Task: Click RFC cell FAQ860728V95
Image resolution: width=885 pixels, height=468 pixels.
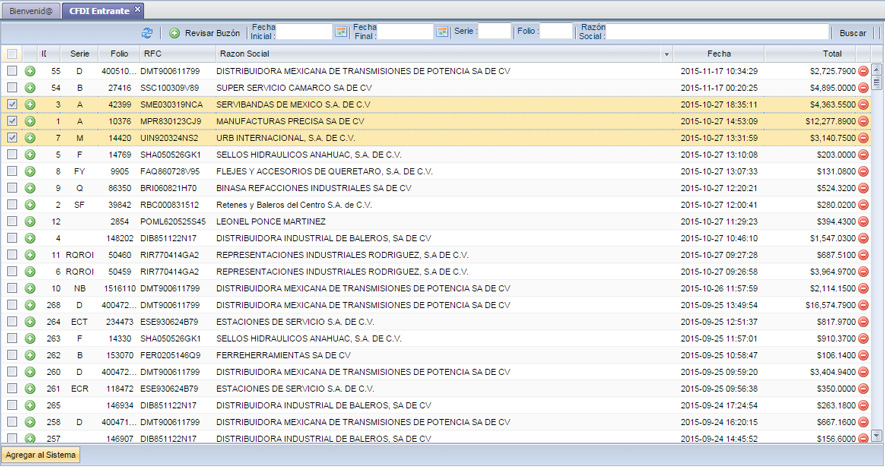Action: (170, 171)
